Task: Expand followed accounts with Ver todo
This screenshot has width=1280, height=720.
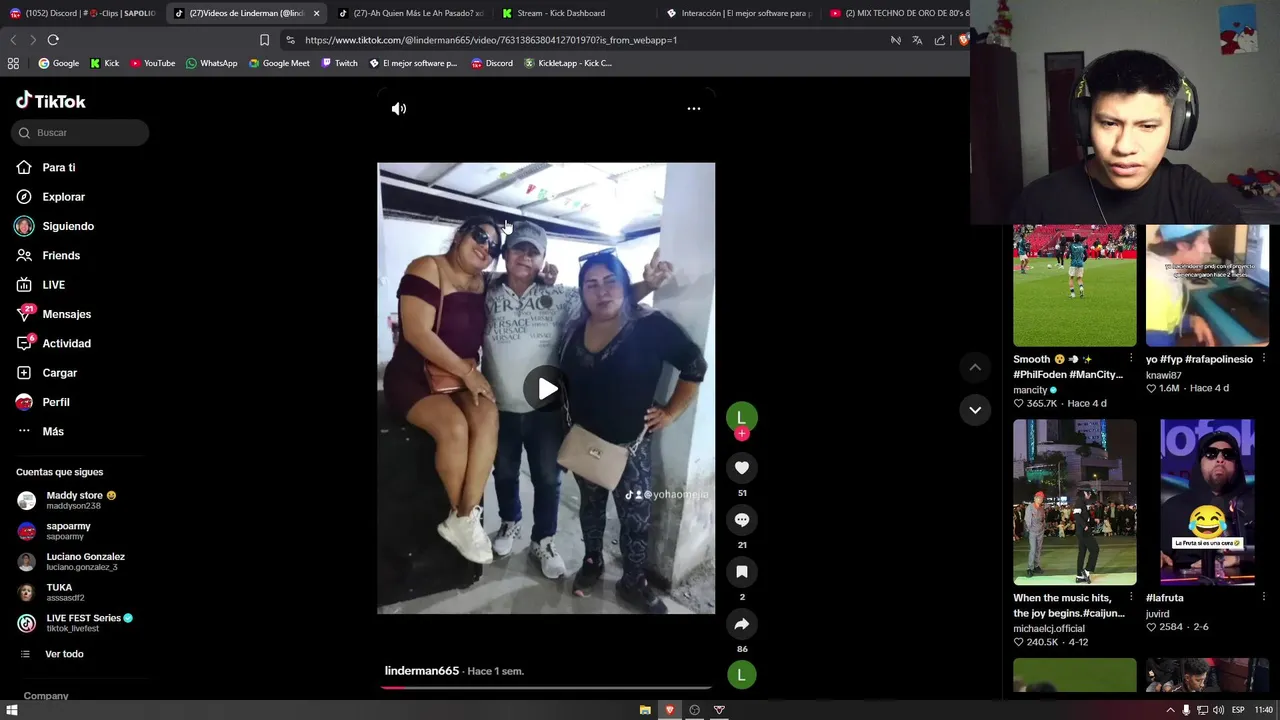Action: coord(64,654)
